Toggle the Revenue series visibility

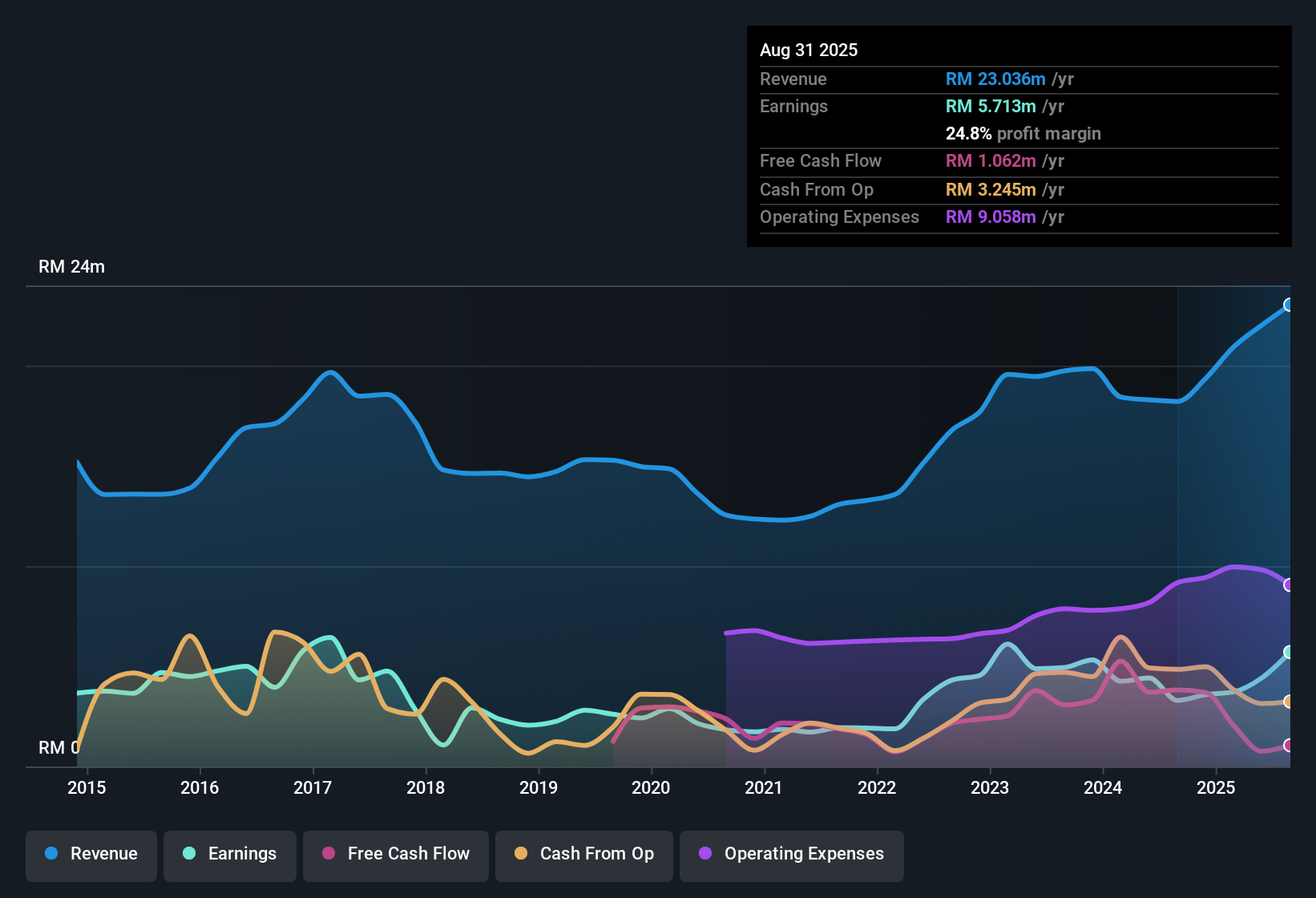[x=91, y=854]
